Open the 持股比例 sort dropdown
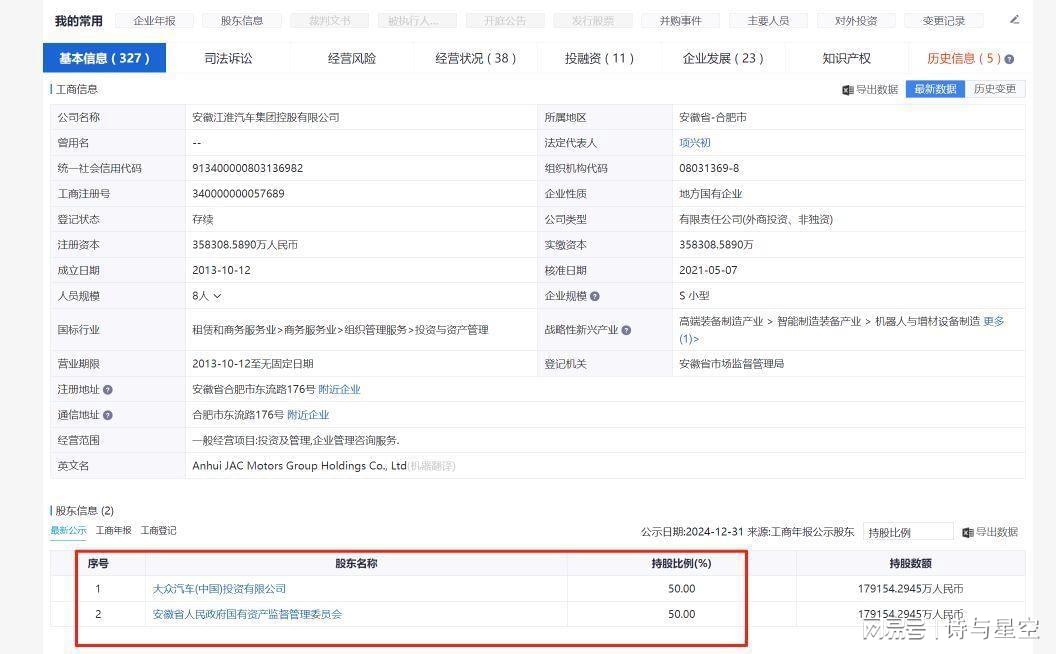The width and height of the screenshot is (1056, 654). pos(907,532)
